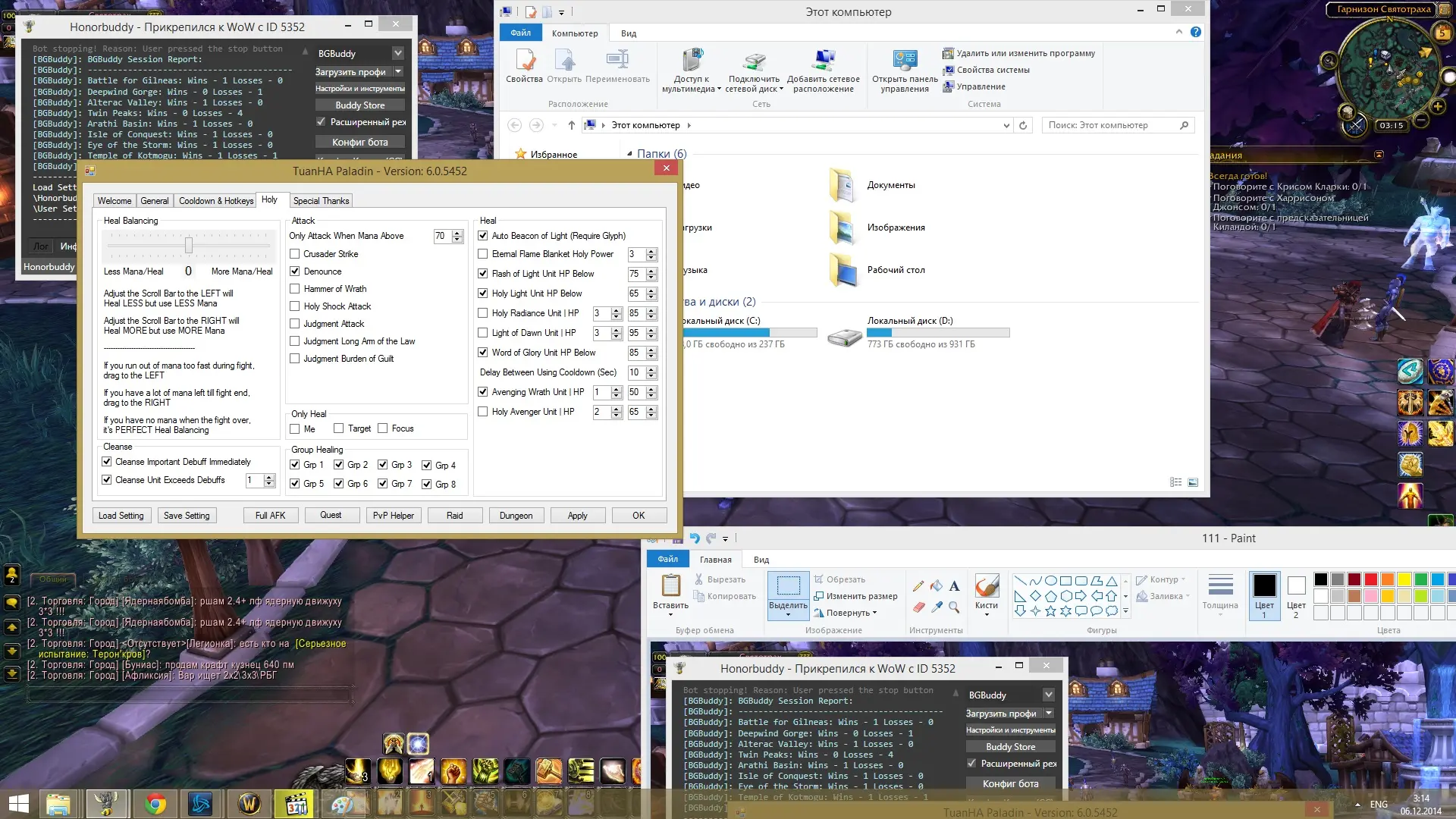
Task: Expand the Paint Brushes dropdown
Action: click(x=986, y=614)
